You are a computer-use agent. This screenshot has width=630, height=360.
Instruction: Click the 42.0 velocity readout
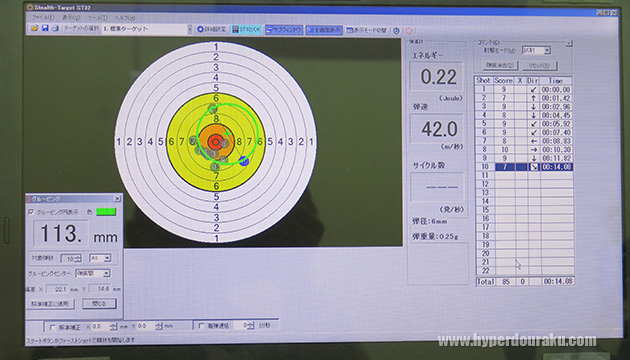(437, 129)
